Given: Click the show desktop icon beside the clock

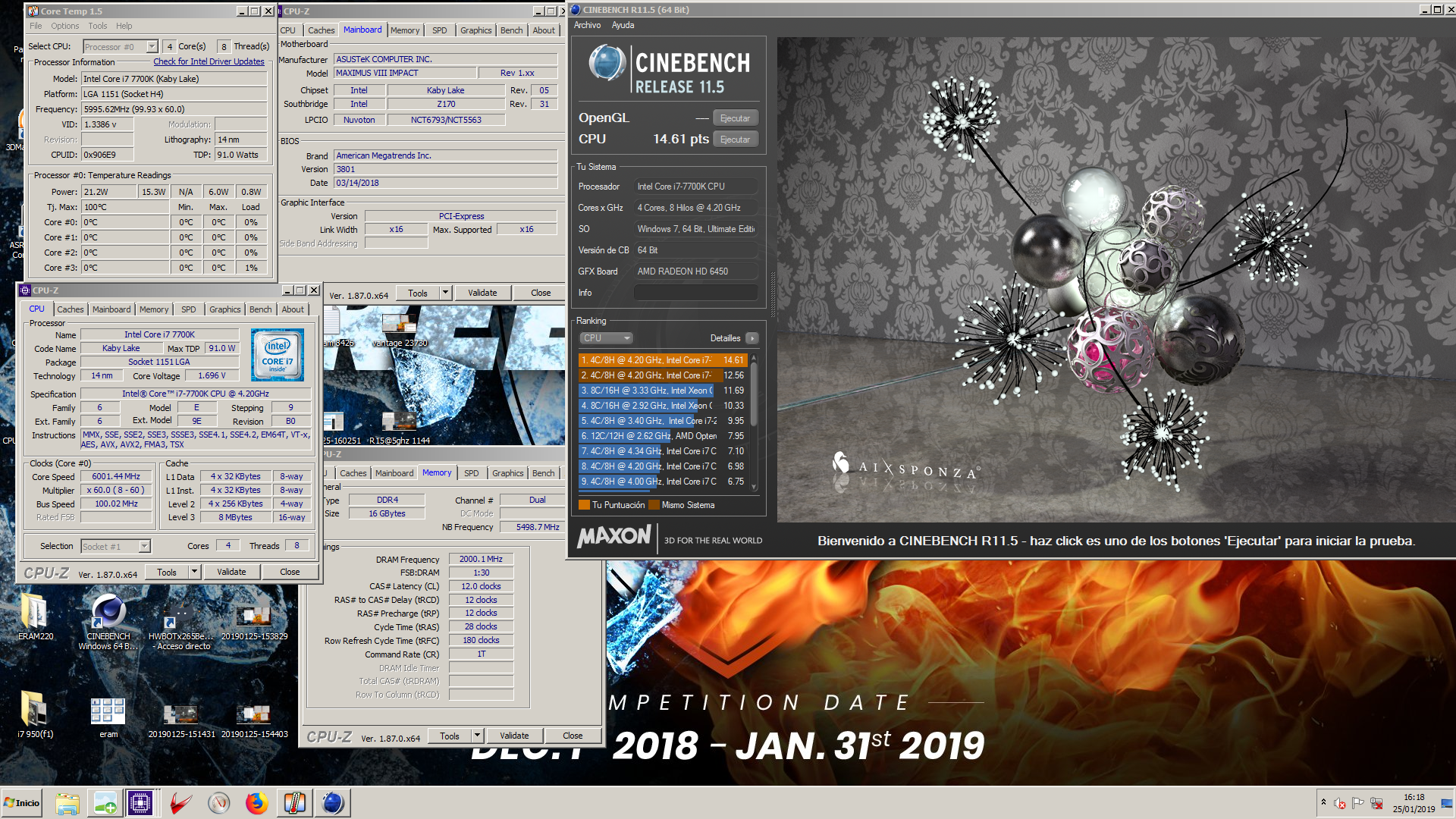Looking at the screenshot, I should pyautogui.click(x=1446, y=803).
